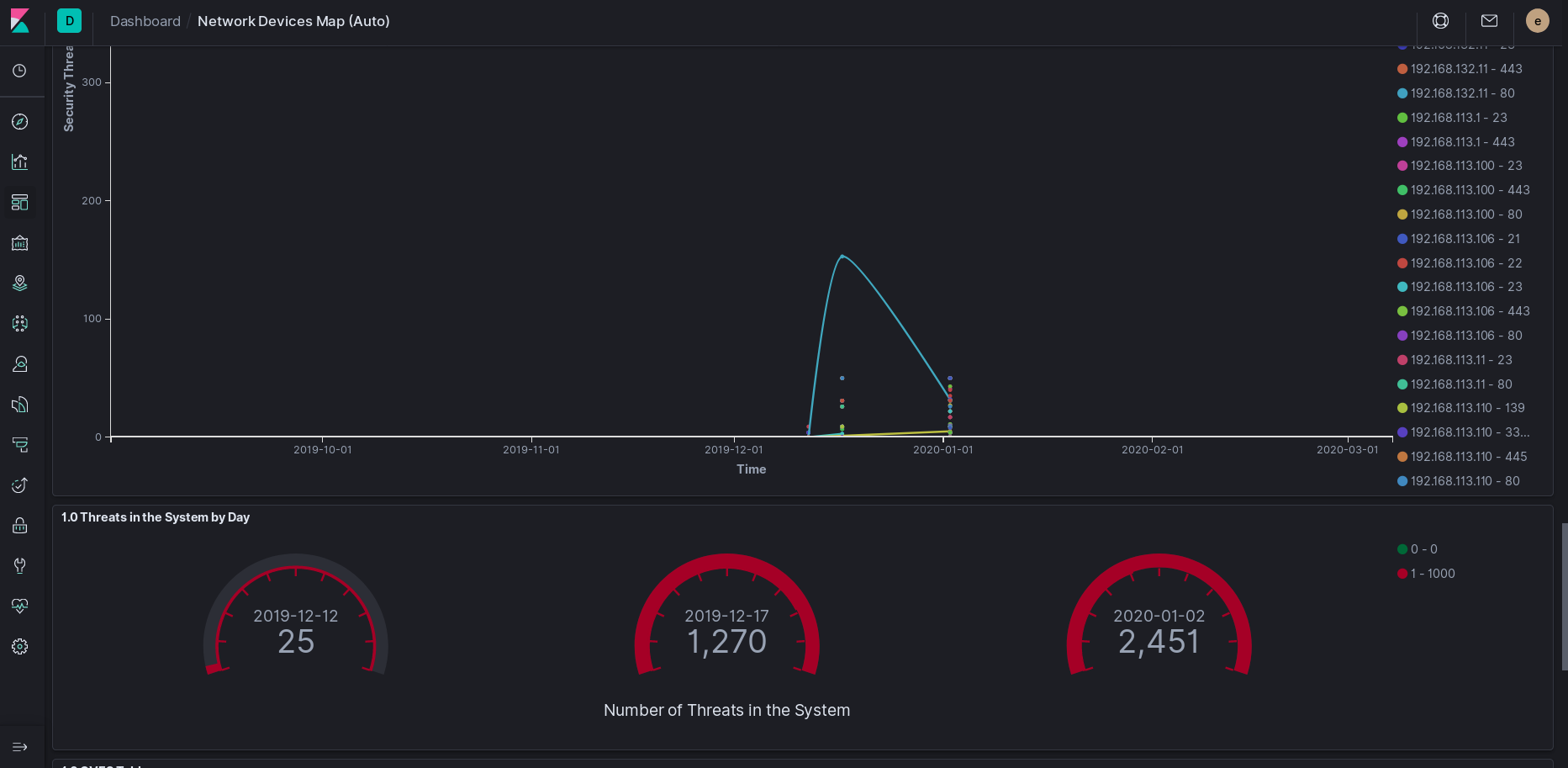Image resolution: width=1568 pixels, height=768 pixels.
Task: Open APM from the sidebar
Action: click(20, 445)
